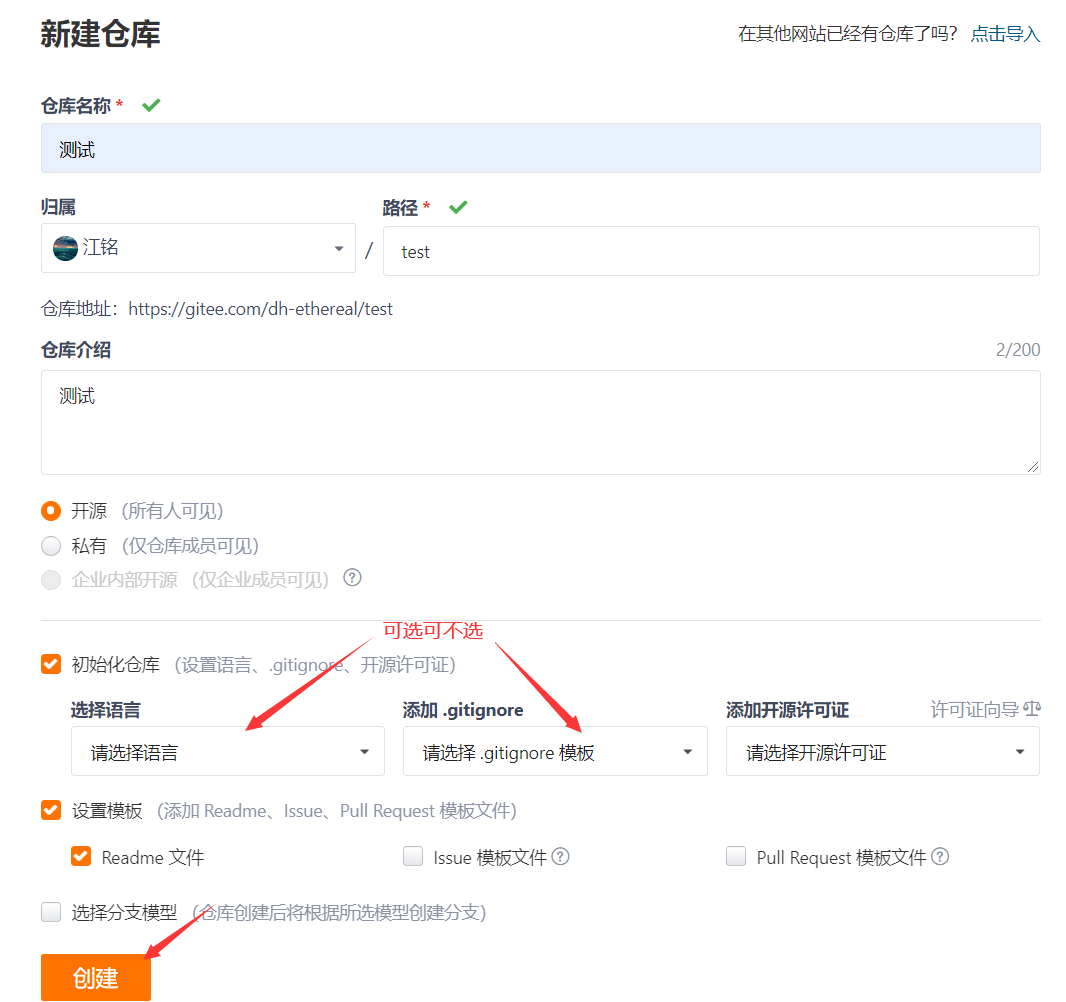1066x1002 pixels.
Task: Enable the Pull Request 模板文件 checkbox
Action: point(736,856)
